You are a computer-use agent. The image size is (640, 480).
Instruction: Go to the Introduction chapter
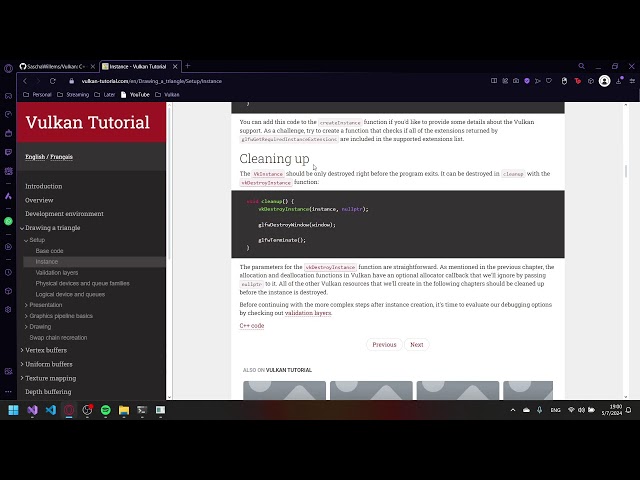coord(44,186)
